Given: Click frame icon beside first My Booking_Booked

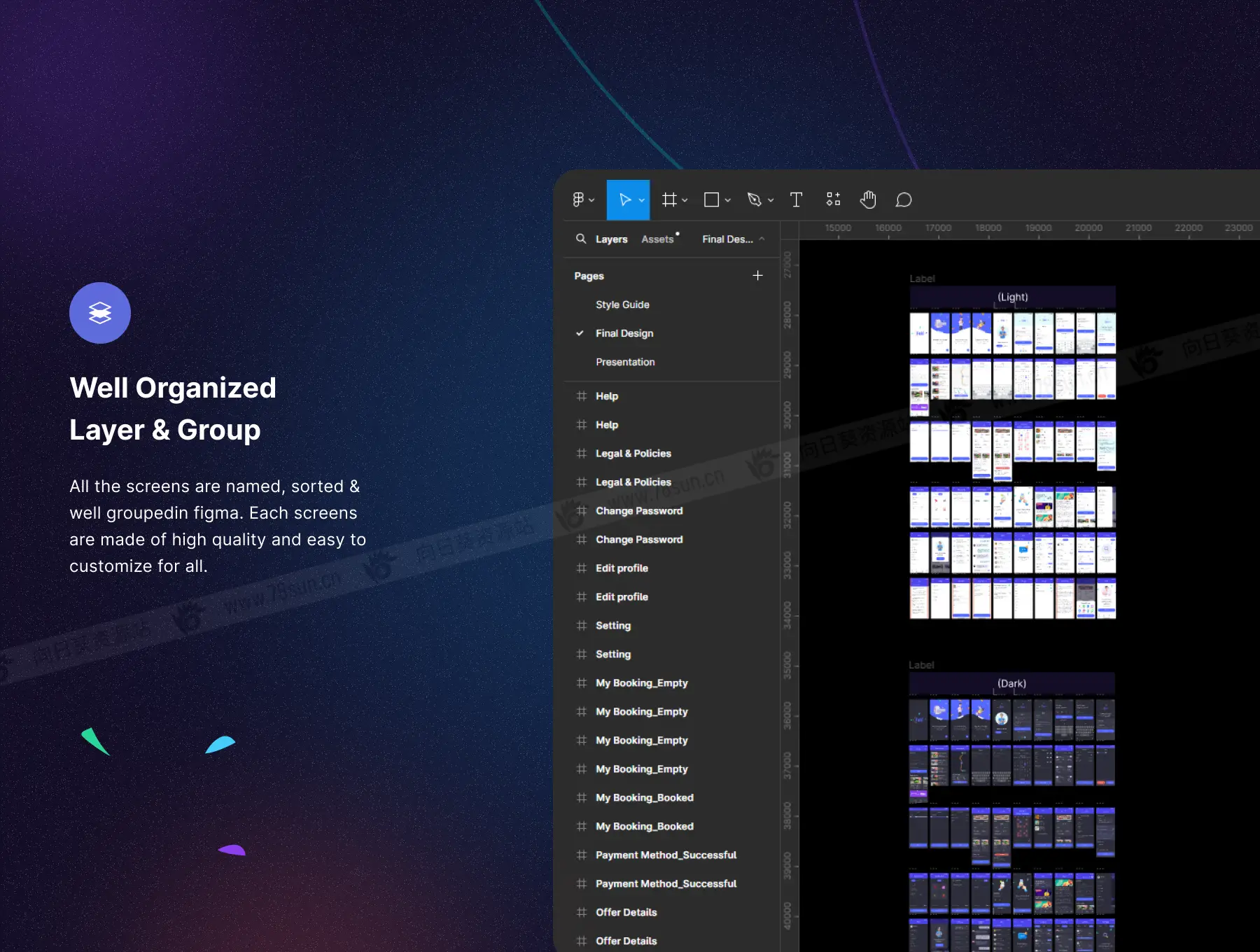Looking at the screenshot, I should (581, 798).
